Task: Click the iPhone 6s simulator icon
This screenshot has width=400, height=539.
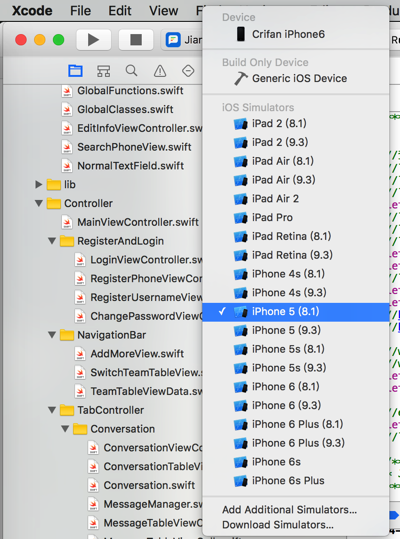Action: 241,462
